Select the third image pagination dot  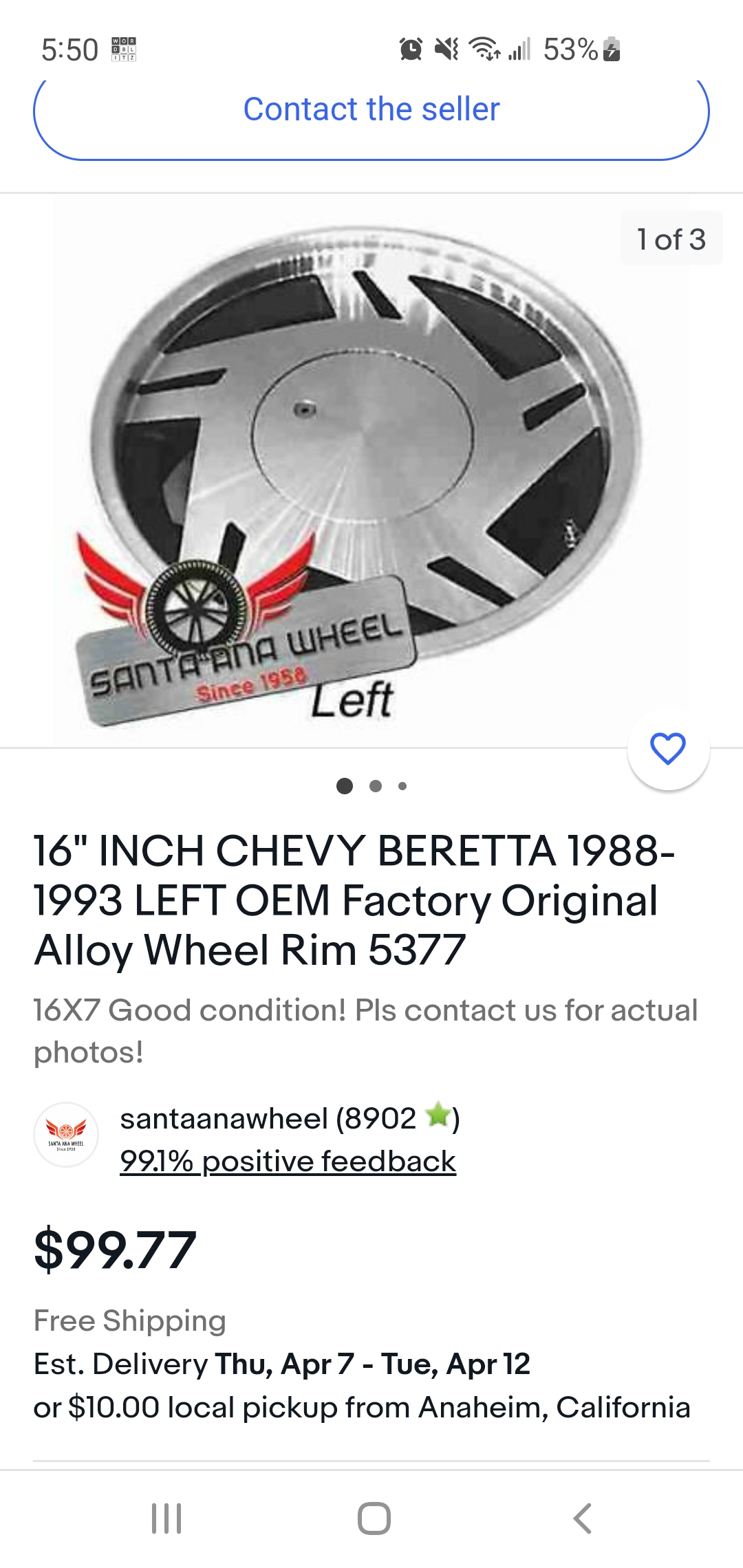(402, 786)
